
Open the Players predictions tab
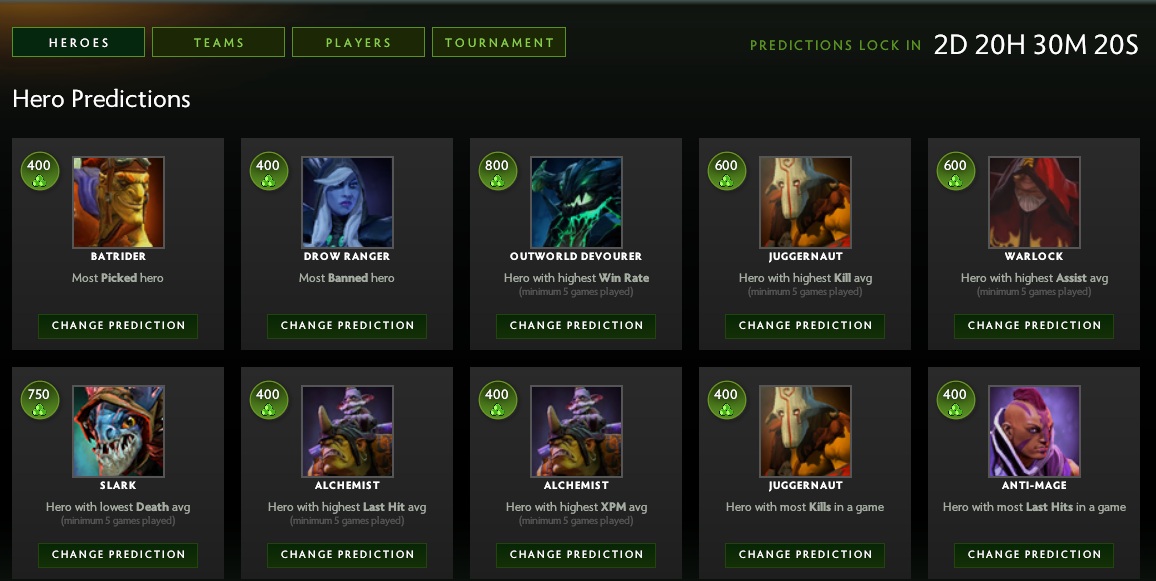[358, 42]
